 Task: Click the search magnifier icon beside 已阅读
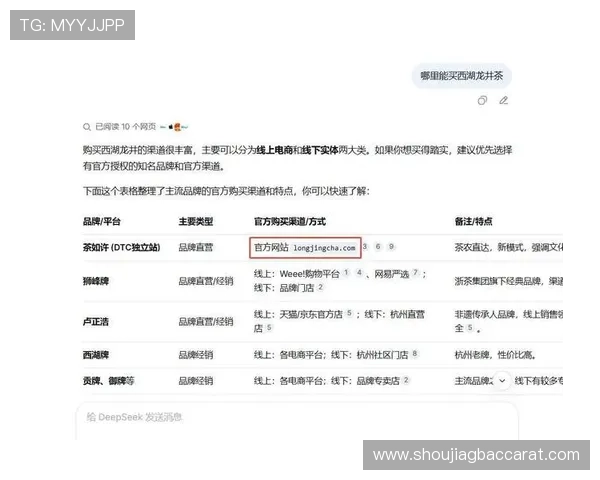[x=87, y=127]
